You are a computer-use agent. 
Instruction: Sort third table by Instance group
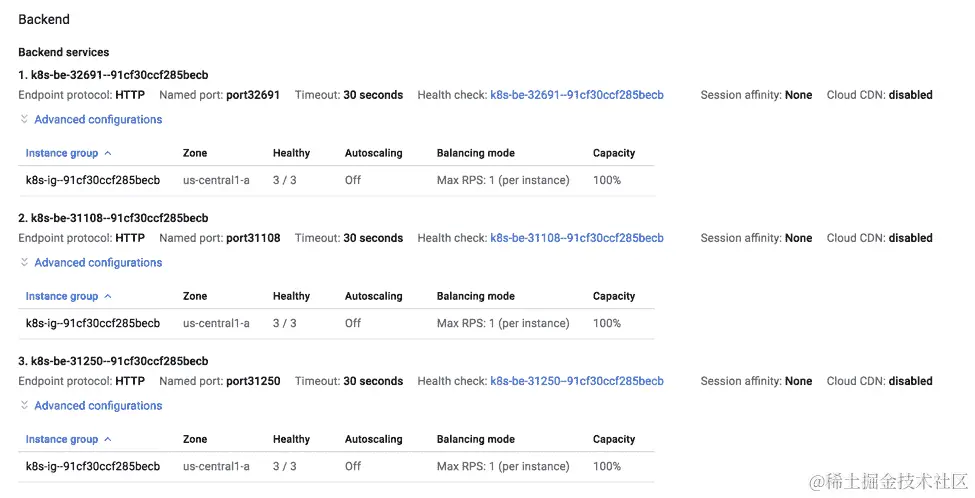click(62, 440)
